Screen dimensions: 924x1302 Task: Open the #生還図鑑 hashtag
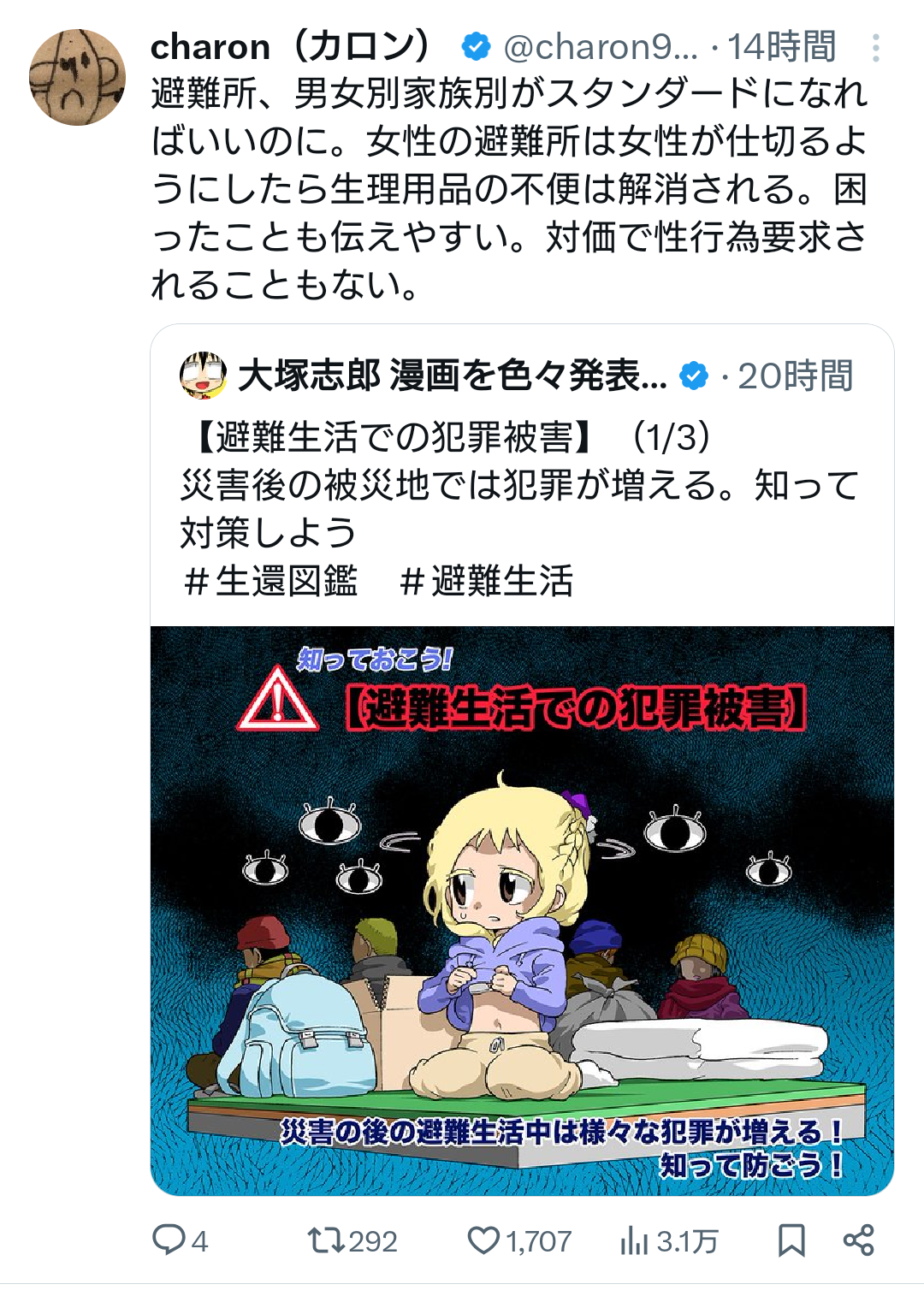270,581
